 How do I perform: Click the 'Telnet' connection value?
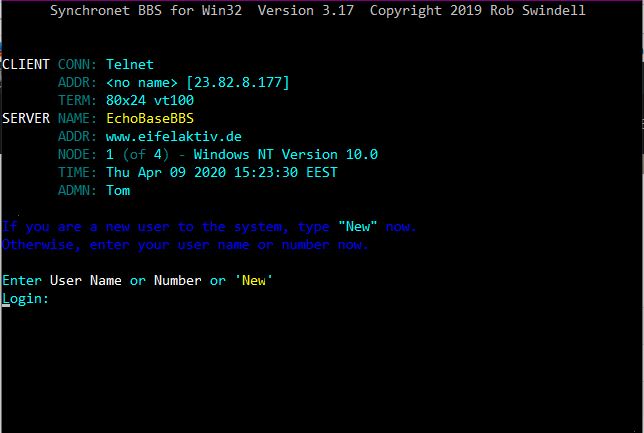pos(130,64)
